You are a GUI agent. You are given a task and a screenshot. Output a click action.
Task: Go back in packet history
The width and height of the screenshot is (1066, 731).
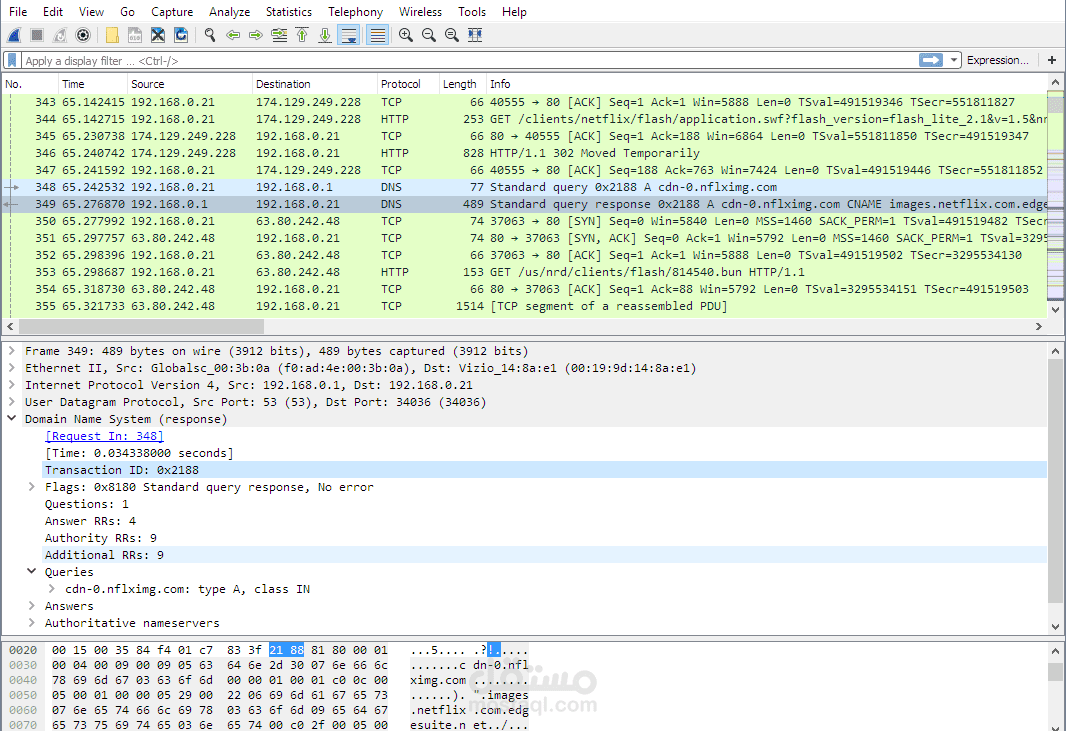click(233, 35)
